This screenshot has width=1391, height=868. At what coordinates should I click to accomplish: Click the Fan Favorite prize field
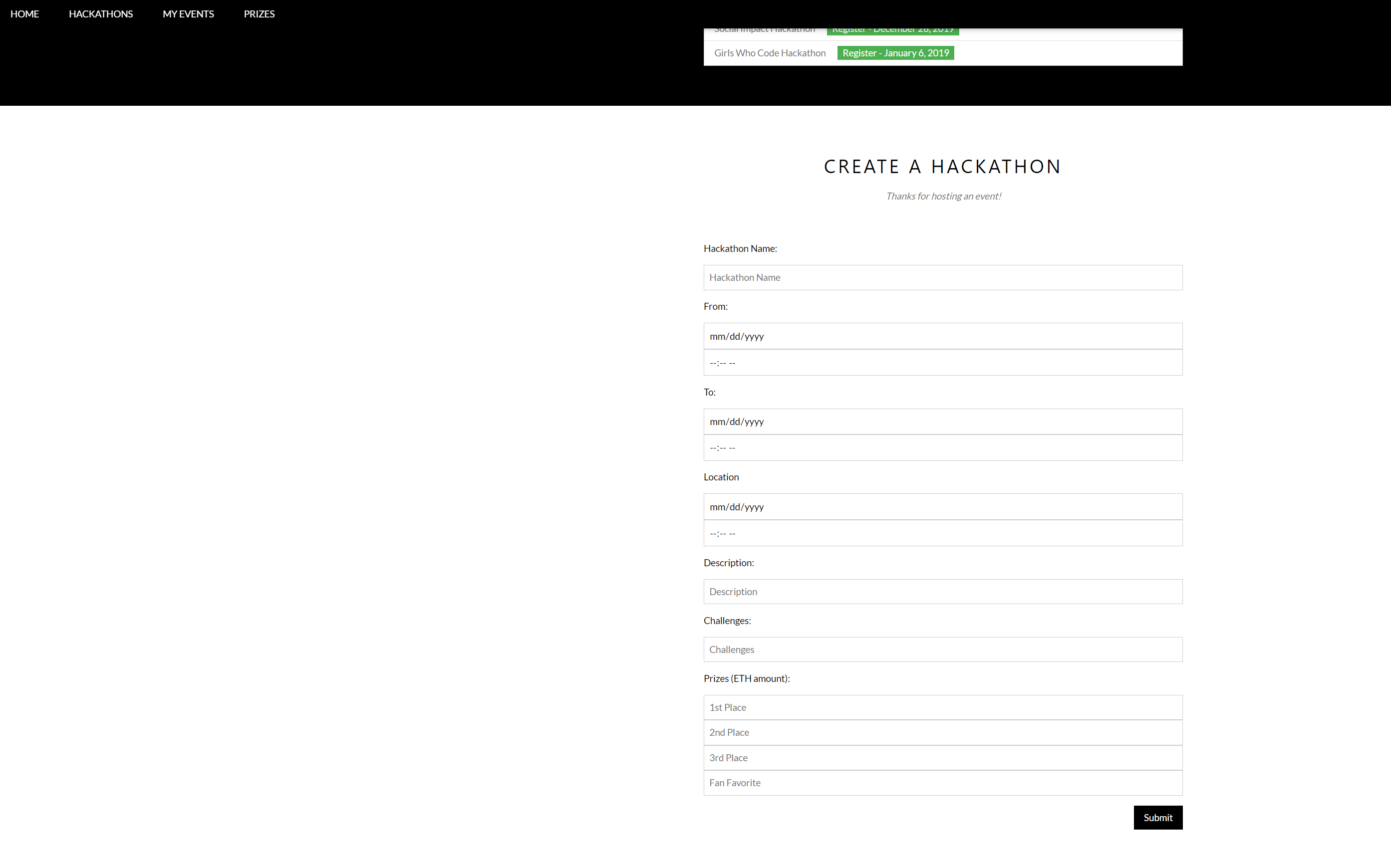coord(942,783)
